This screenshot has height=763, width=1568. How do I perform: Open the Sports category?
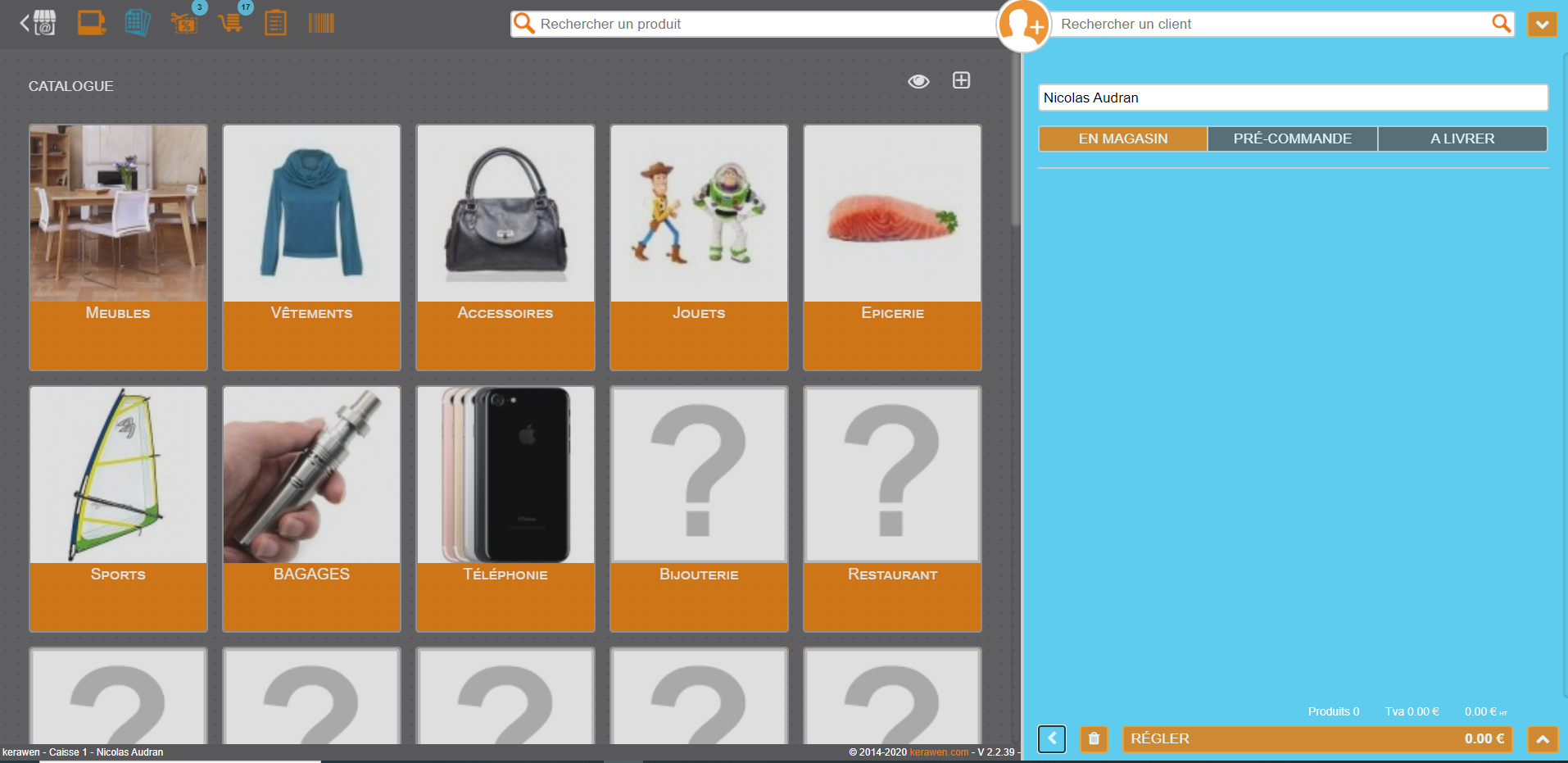pyautogui.click(x=118, y=509)
